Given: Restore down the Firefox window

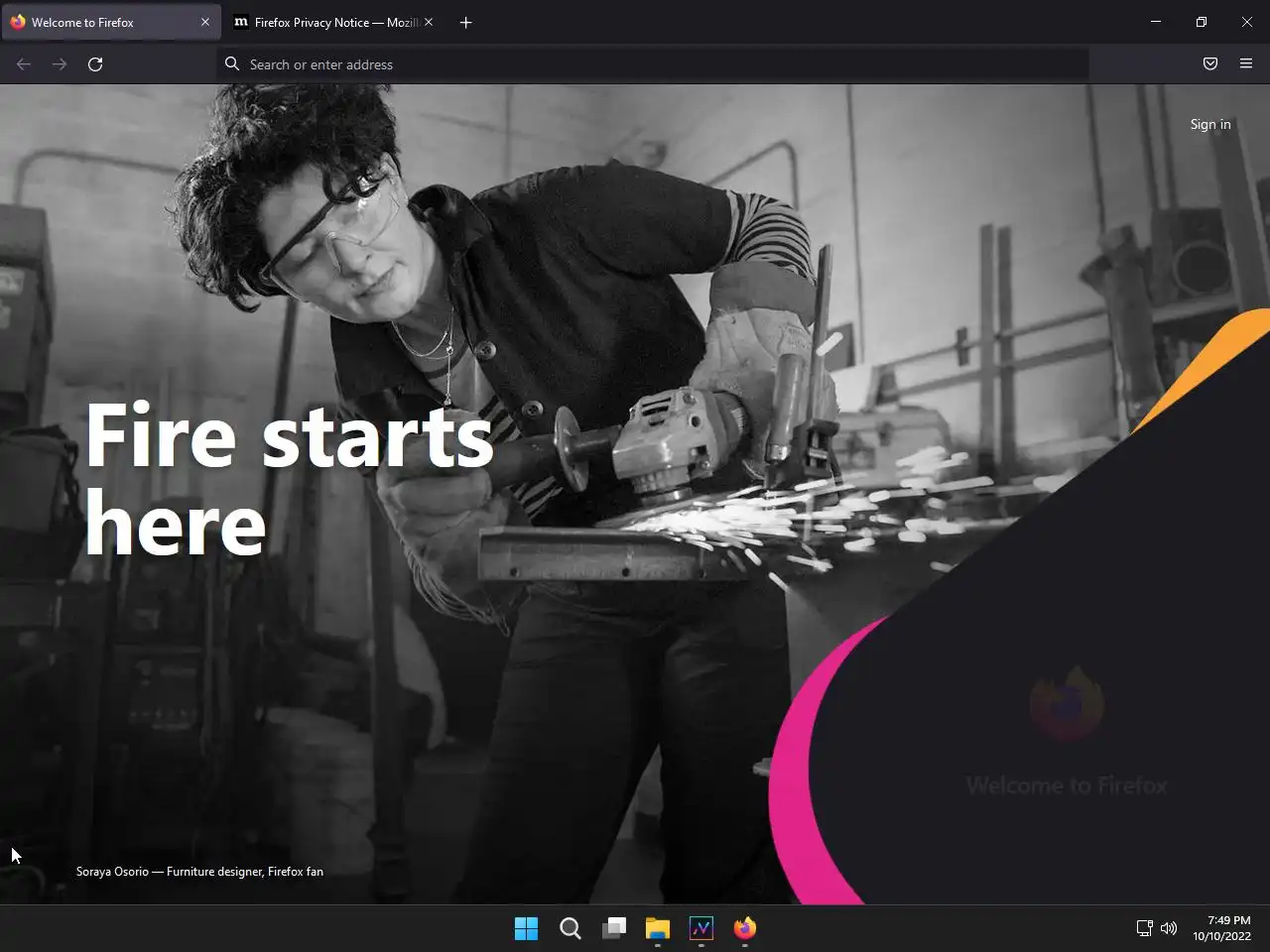Looking at the screenshot, I should click(x=1202, y=22).
